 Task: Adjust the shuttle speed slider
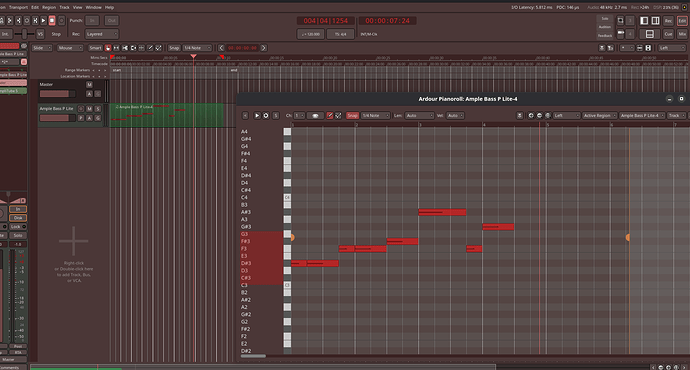[24, 34]
